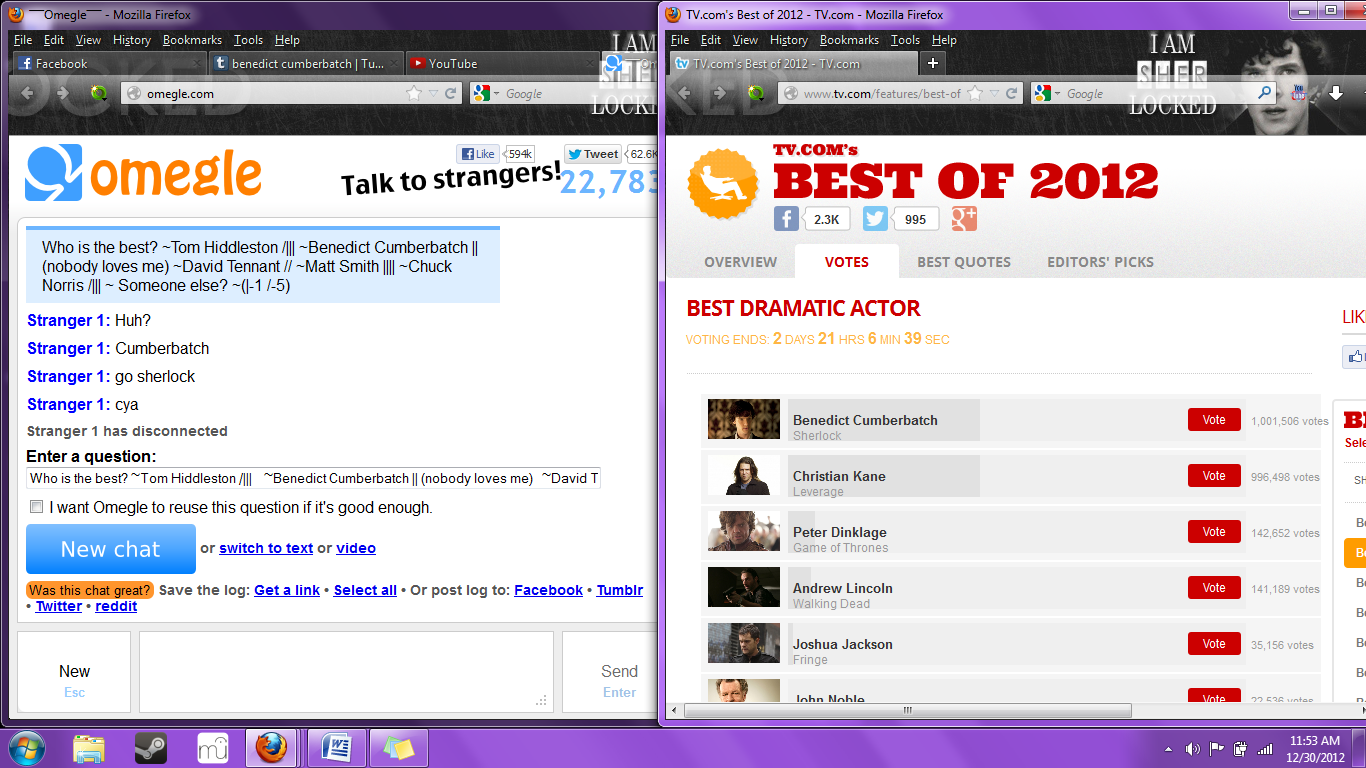Close the Facebook tab
The height and width of the screenshot is (768, 1366).
pos(195,63)
